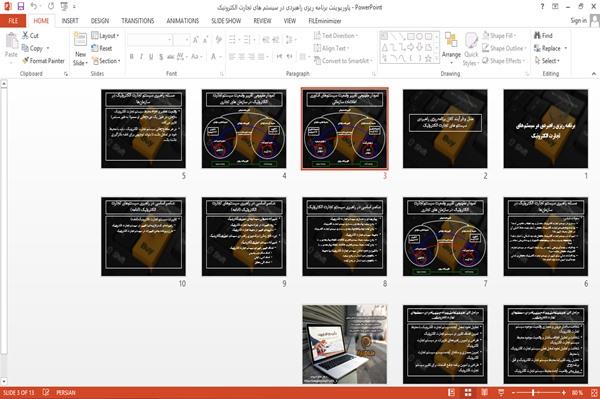Click the Copy button
This screenshot has width=600, height=399.
[x=32, y=48]
